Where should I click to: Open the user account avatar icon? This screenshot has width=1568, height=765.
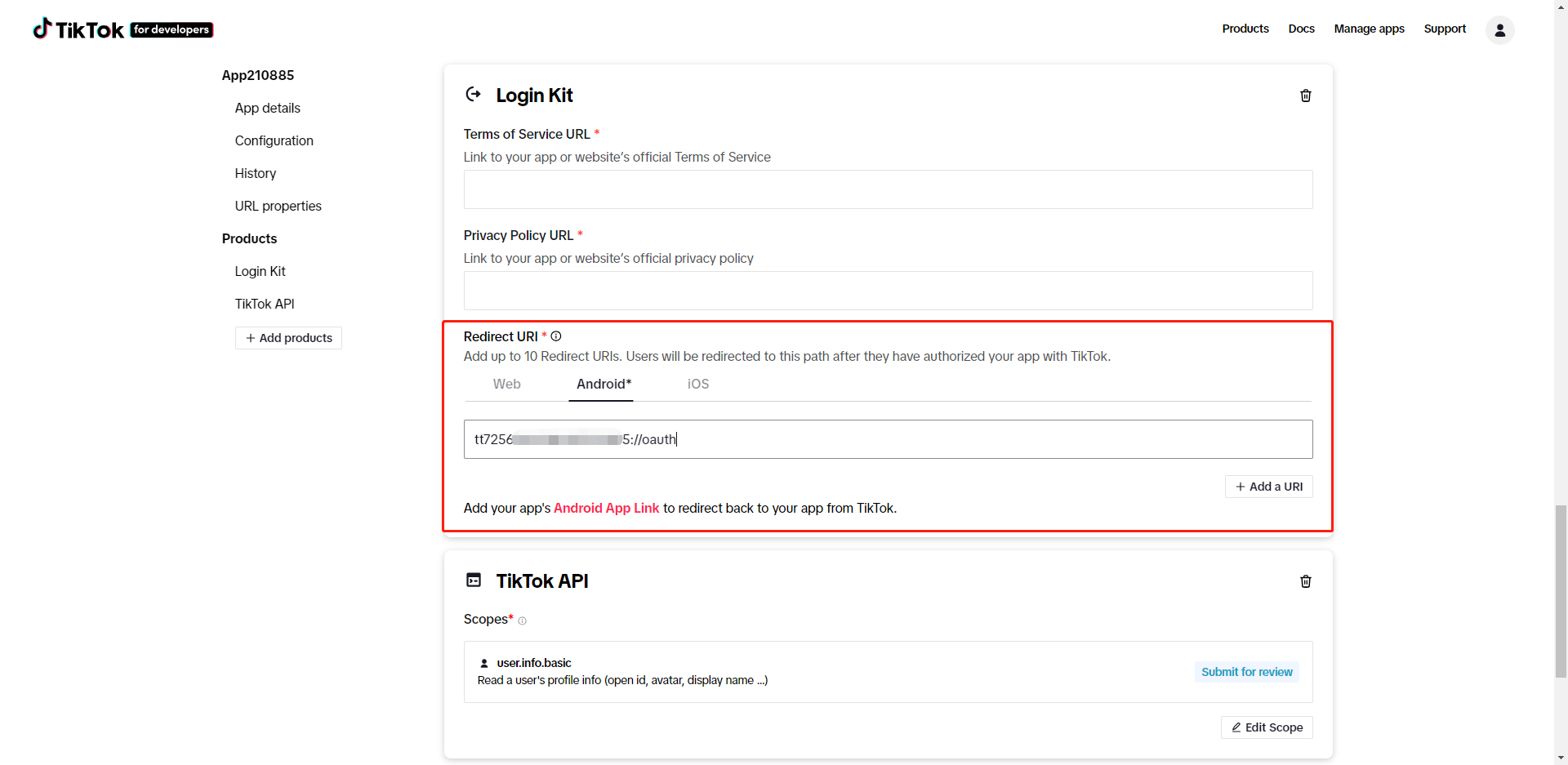click(x=1499, y=30)
